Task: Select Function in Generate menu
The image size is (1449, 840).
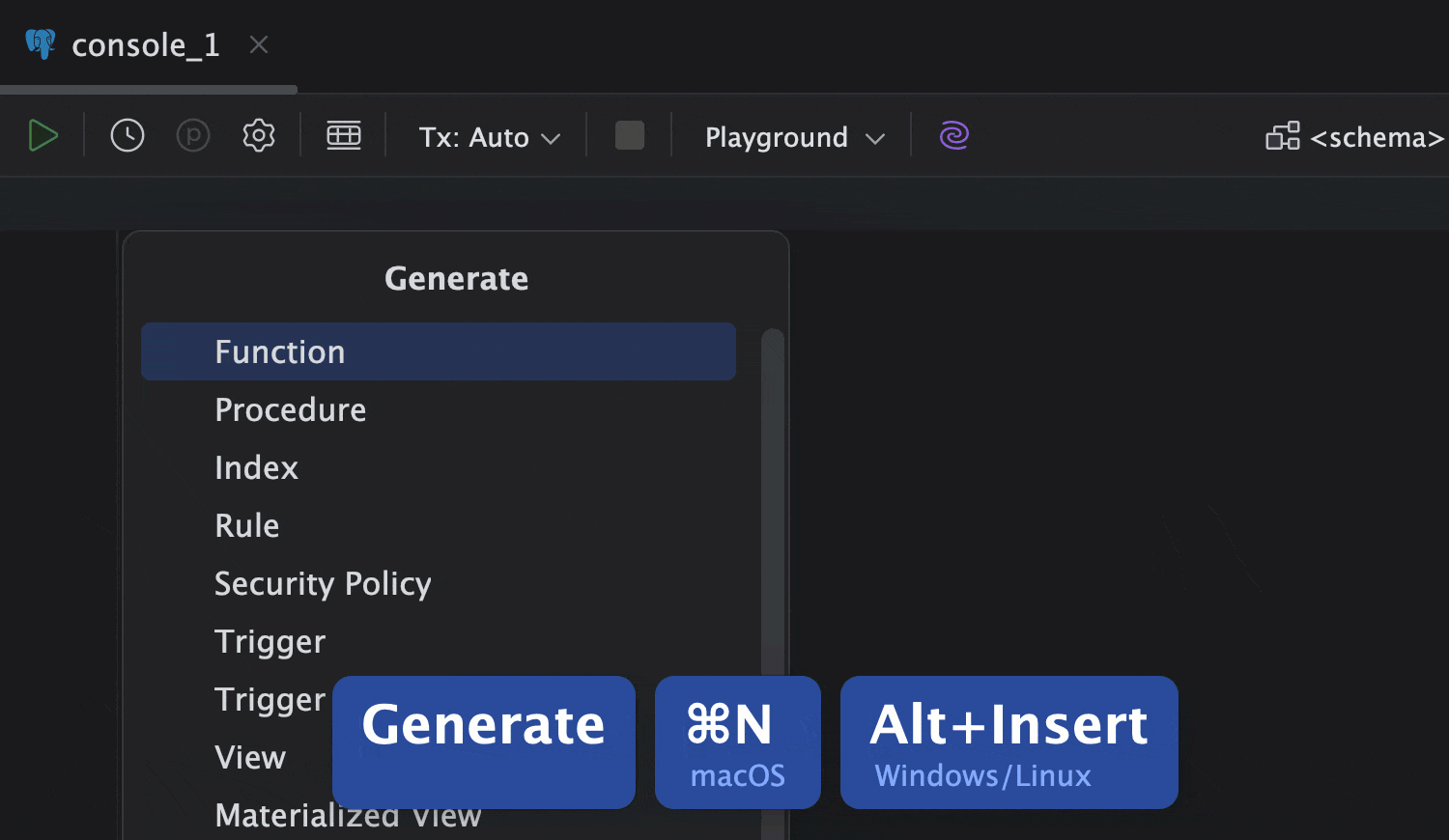Action: (439, 351)
